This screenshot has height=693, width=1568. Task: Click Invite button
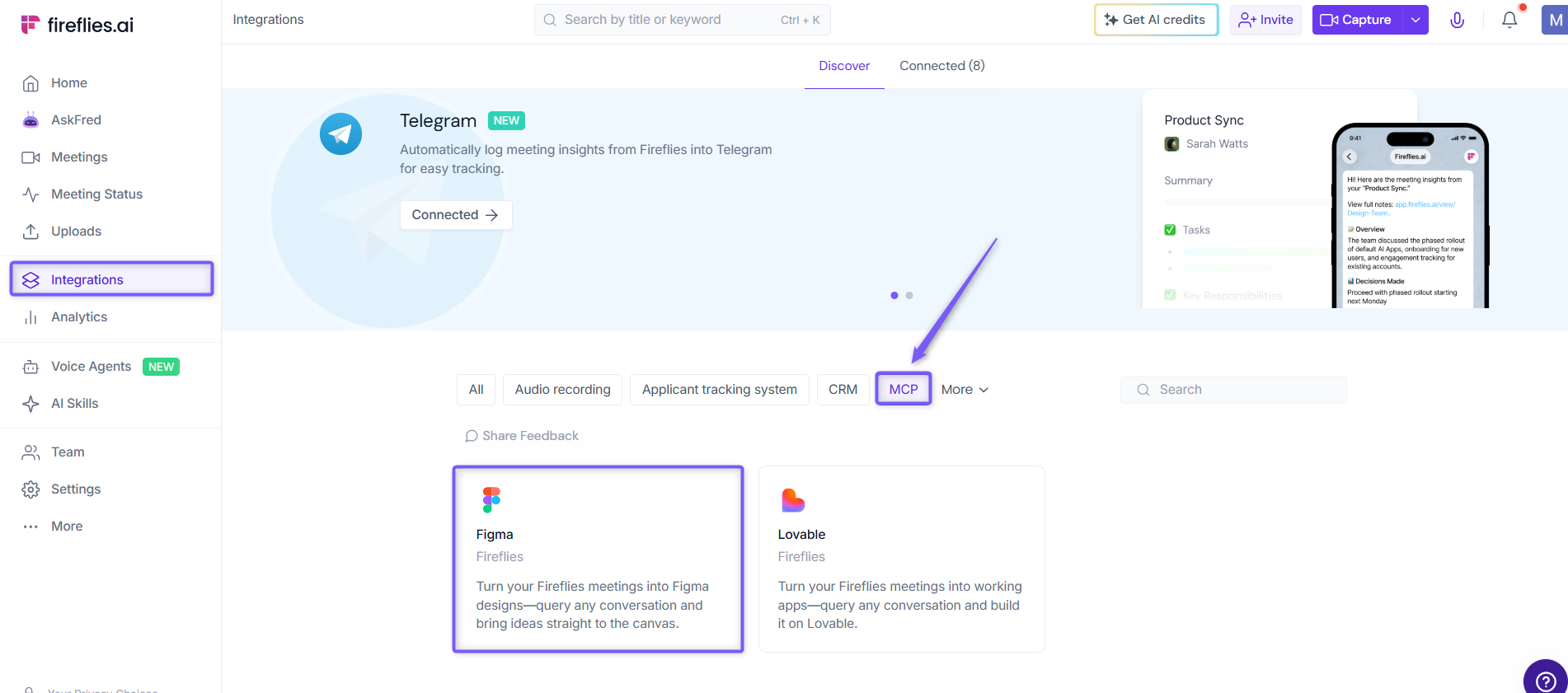click(1266, 20)
